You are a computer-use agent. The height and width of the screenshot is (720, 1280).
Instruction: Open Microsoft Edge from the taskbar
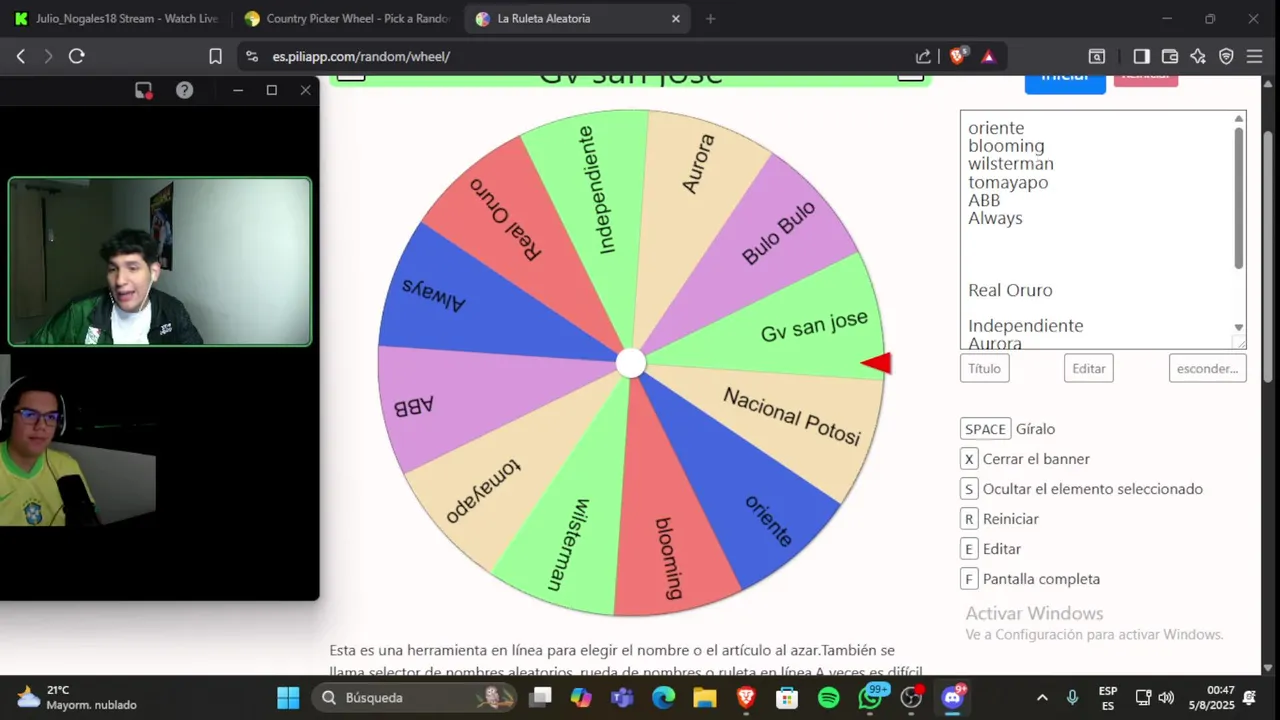pyautogui.click(x=664, y=697)
